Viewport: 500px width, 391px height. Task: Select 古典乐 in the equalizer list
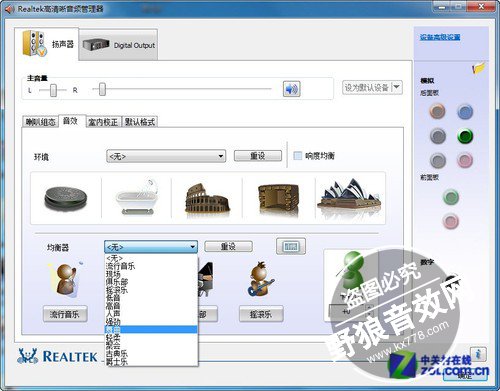151,353
